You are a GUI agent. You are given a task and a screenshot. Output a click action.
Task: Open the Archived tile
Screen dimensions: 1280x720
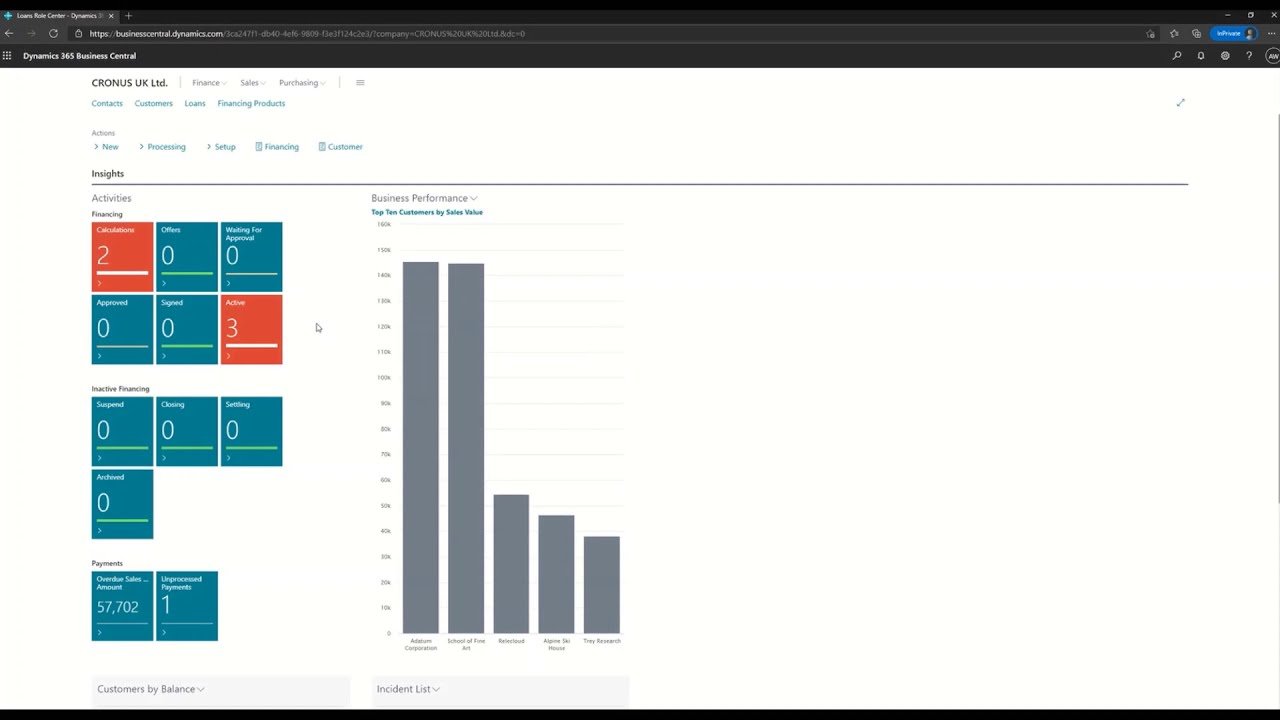pyautogui.click(x=122, y=504)
